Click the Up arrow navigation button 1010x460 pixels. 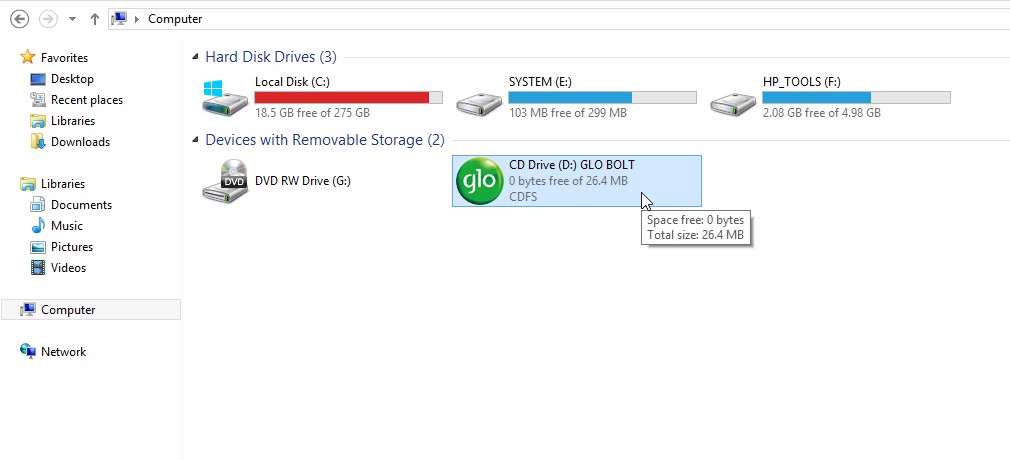click(x=95, y=19)
